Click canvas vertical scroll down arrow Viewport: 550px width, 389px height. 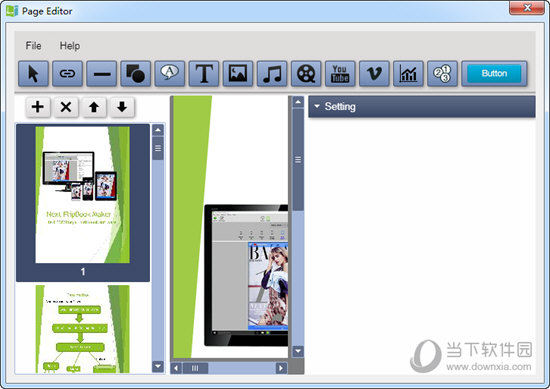click(298, 351)
